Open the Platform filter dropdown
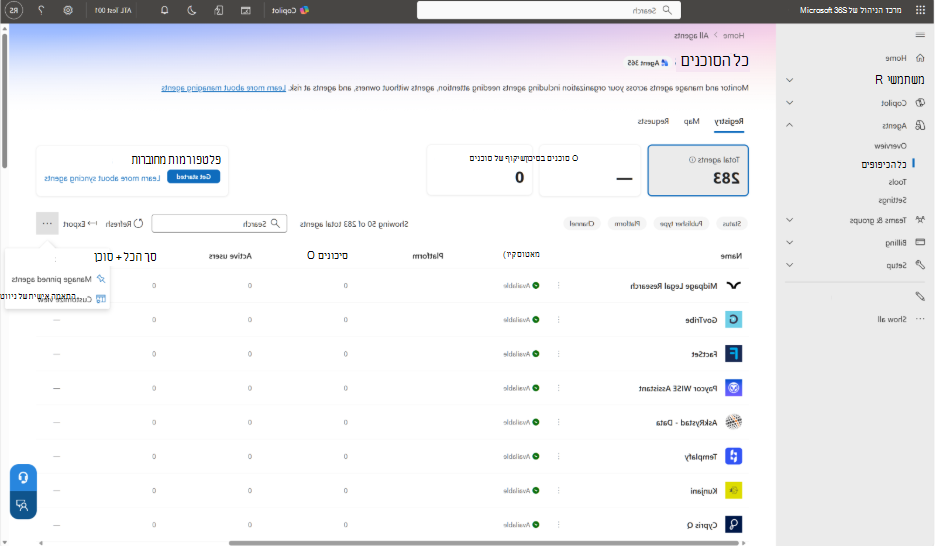Screen dimensions: 936x546 pos(627,224)
